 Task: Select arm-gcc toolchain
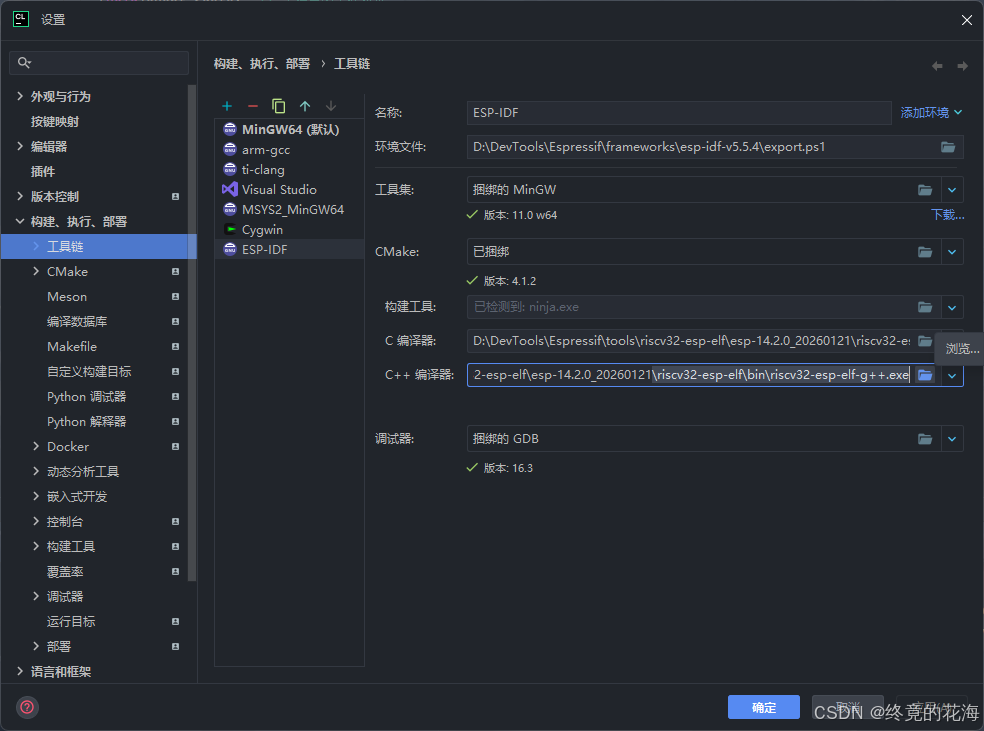pos(289,149)
